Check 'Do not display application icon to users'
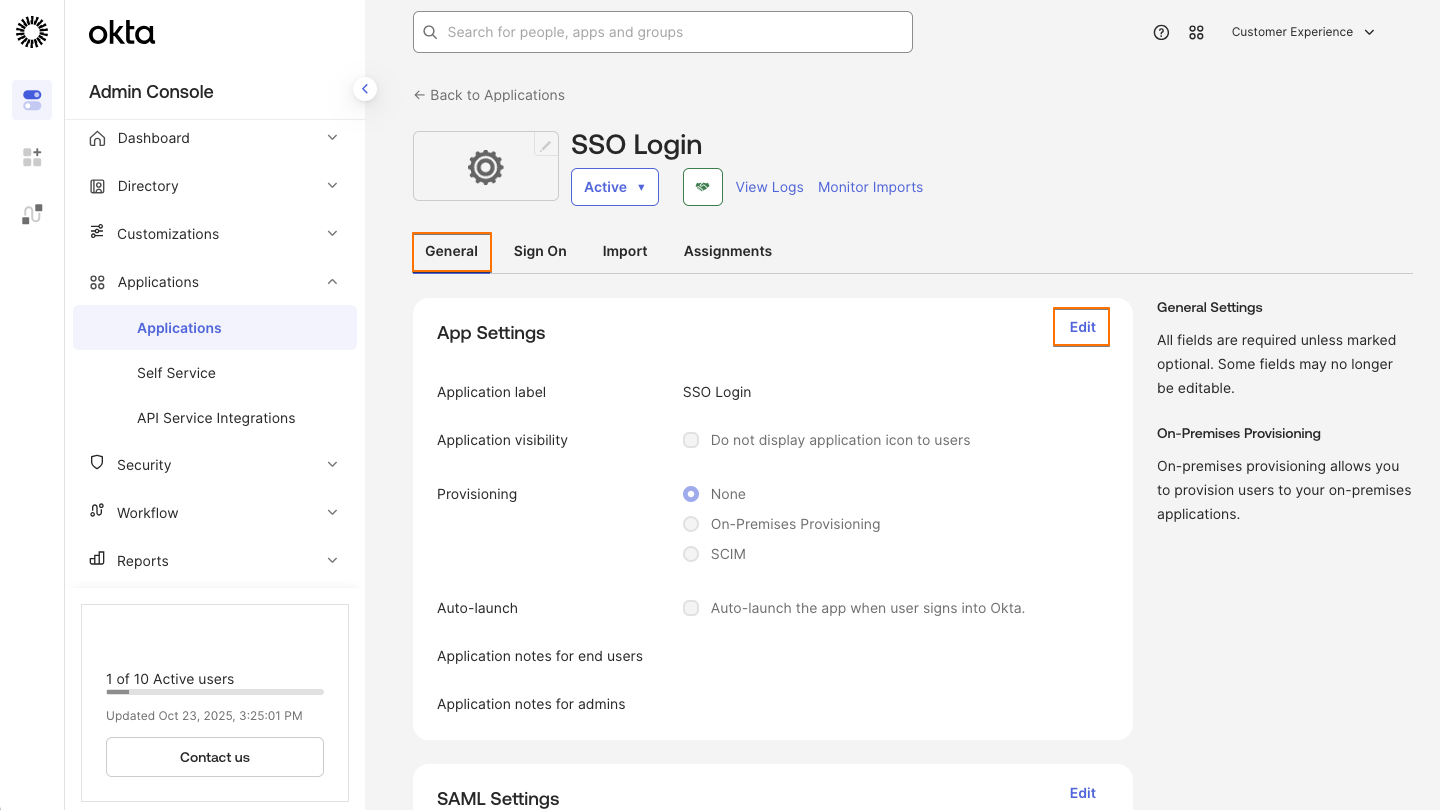The width and height of the screenshot is (1440, 810). pyautogui.click(x=691, y=440)
